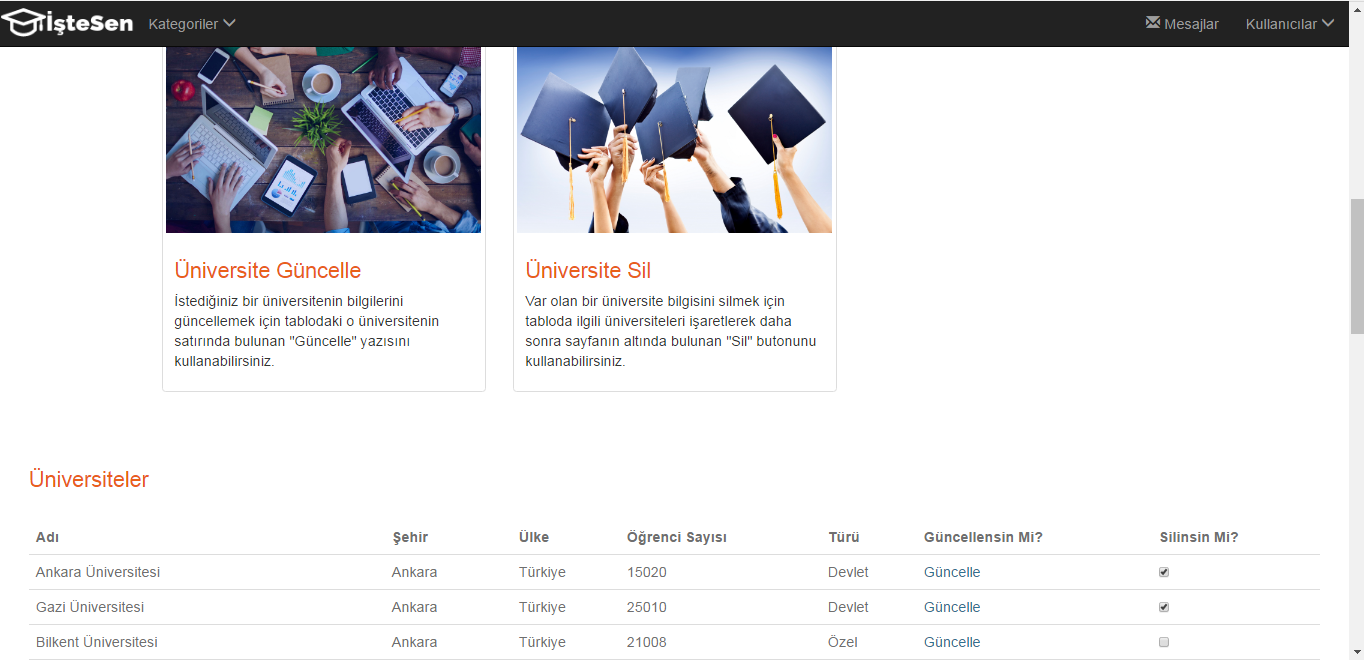Click the laptops workspace image
Screen dimensions: 1364x660
323,140
